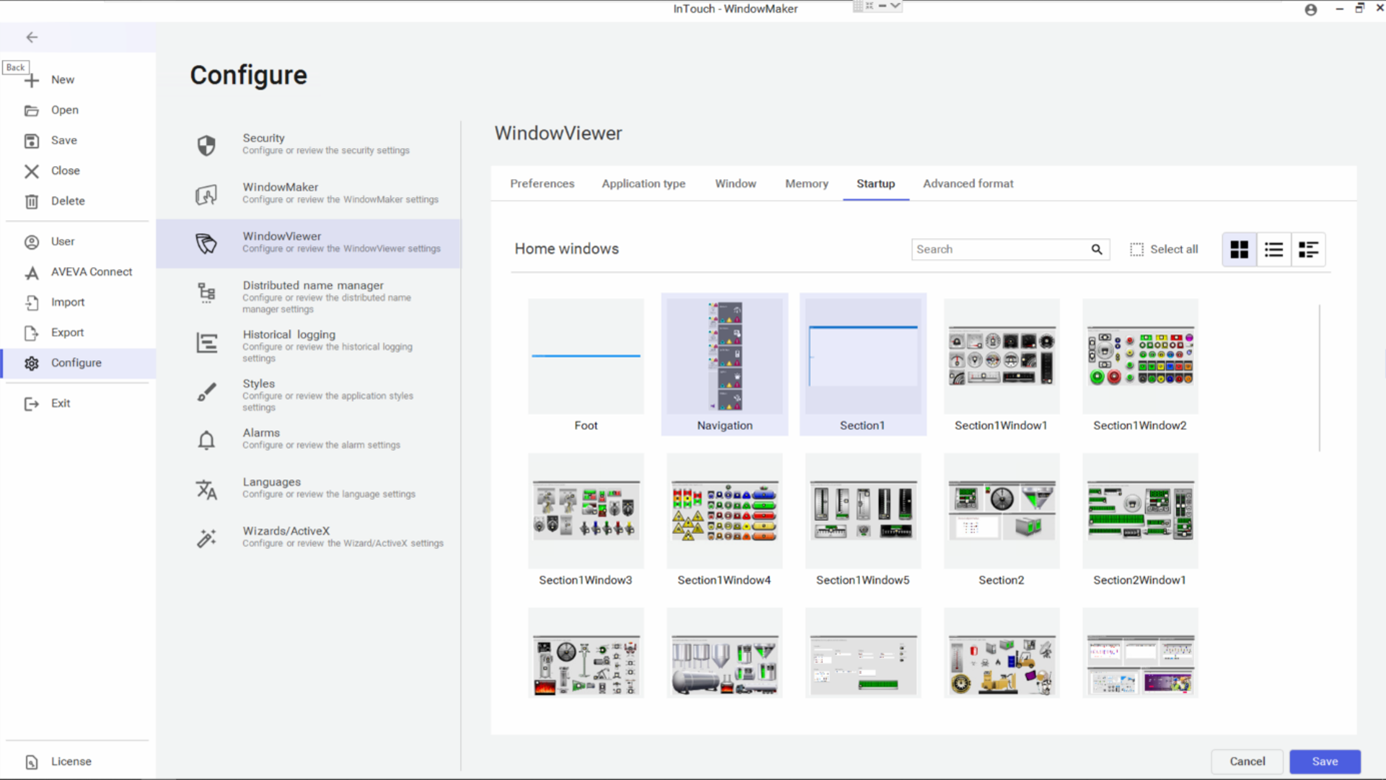Click the Historical logging icon
Image resolution: width=1386 pixels, height=780 pixels.
(x=207, y=343)
